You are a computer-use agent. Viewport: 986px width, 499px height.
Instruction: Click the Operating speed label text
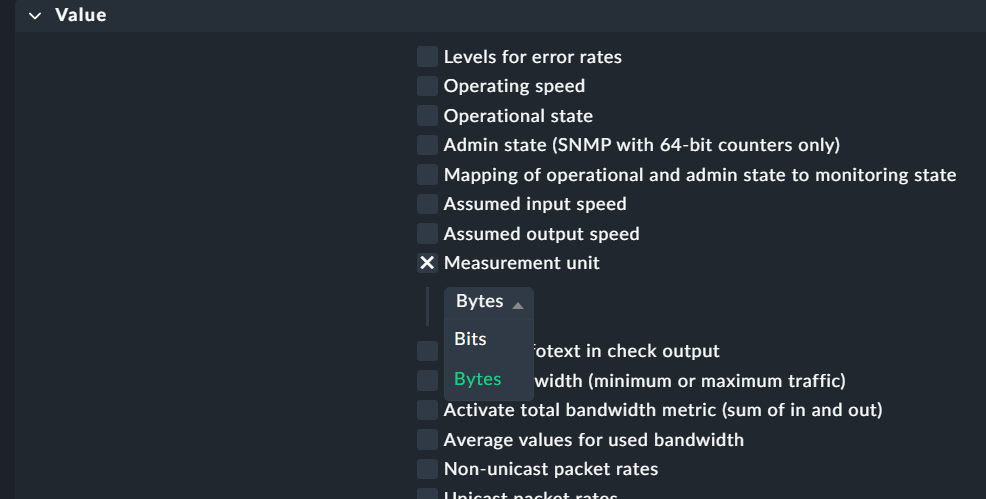(x=514, y=86)
